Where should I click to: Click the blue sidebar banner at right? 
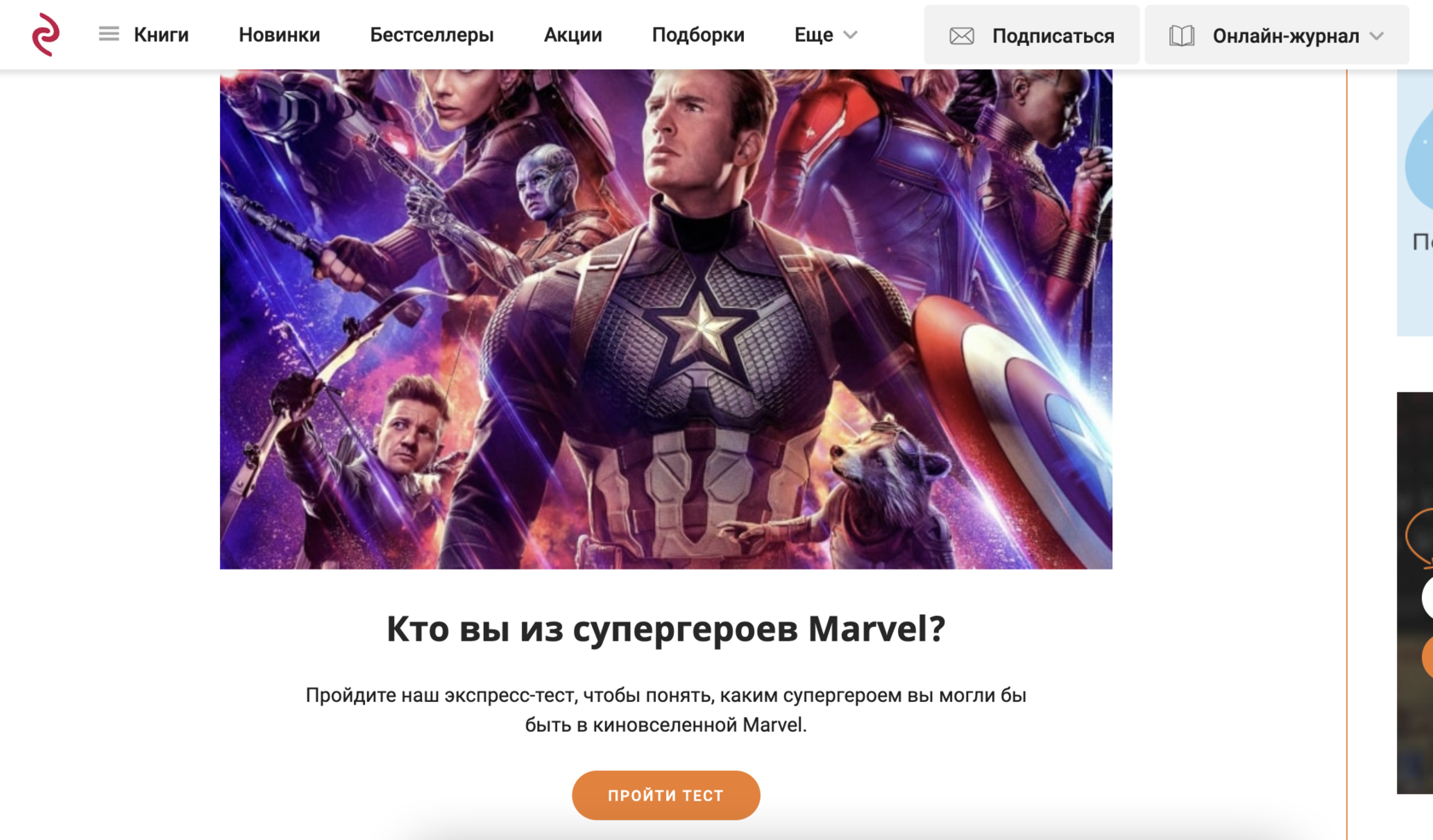(x=1415, y=203)
